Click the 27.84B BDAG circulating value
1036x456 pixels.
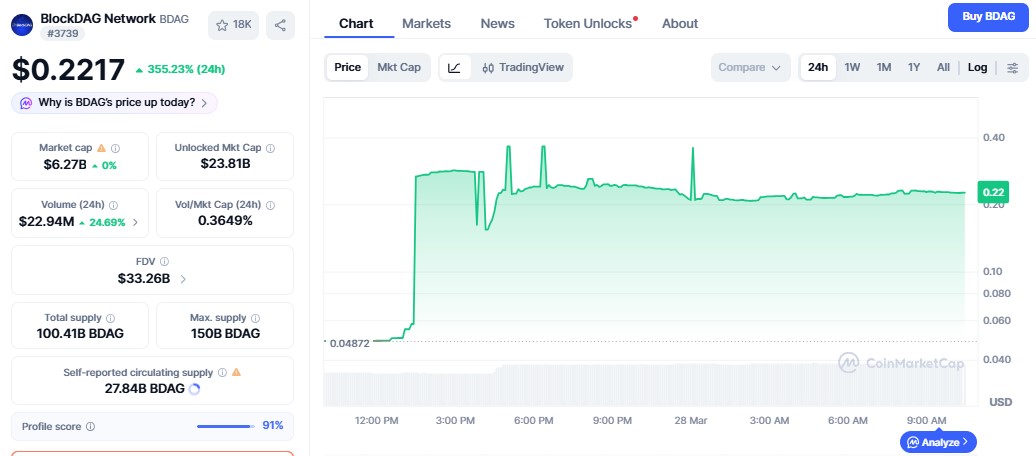[145, 389]
